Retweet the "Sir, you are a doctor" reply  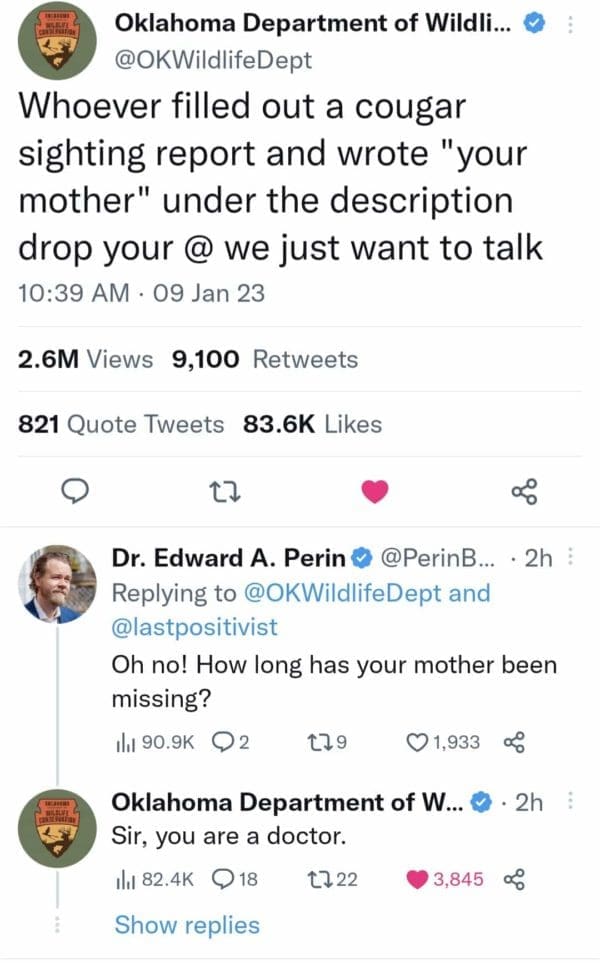tap(319, 878)
